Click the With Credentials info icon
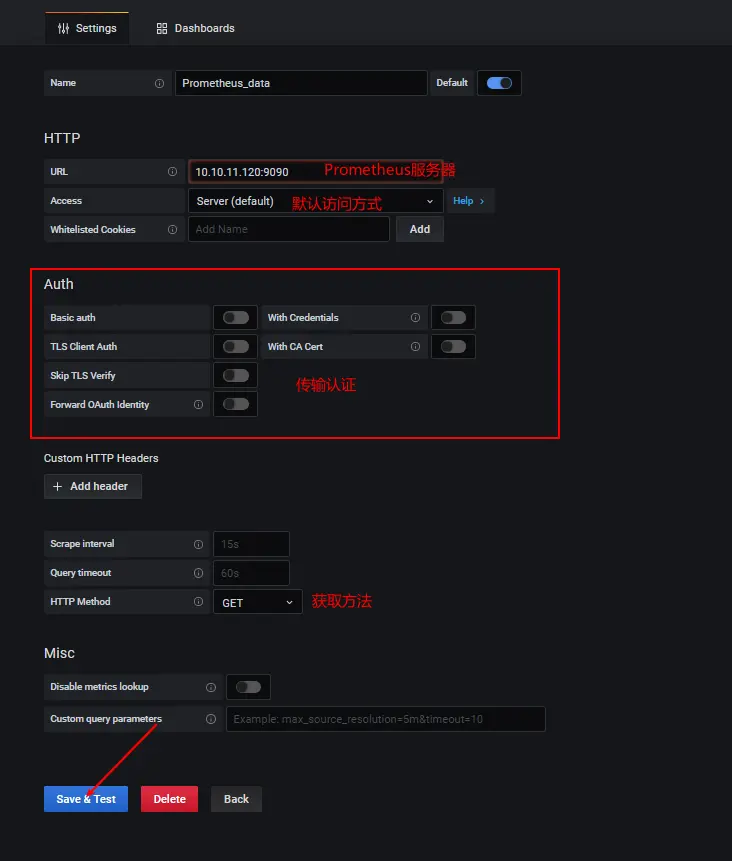732x861 pixels. (415, 318)
